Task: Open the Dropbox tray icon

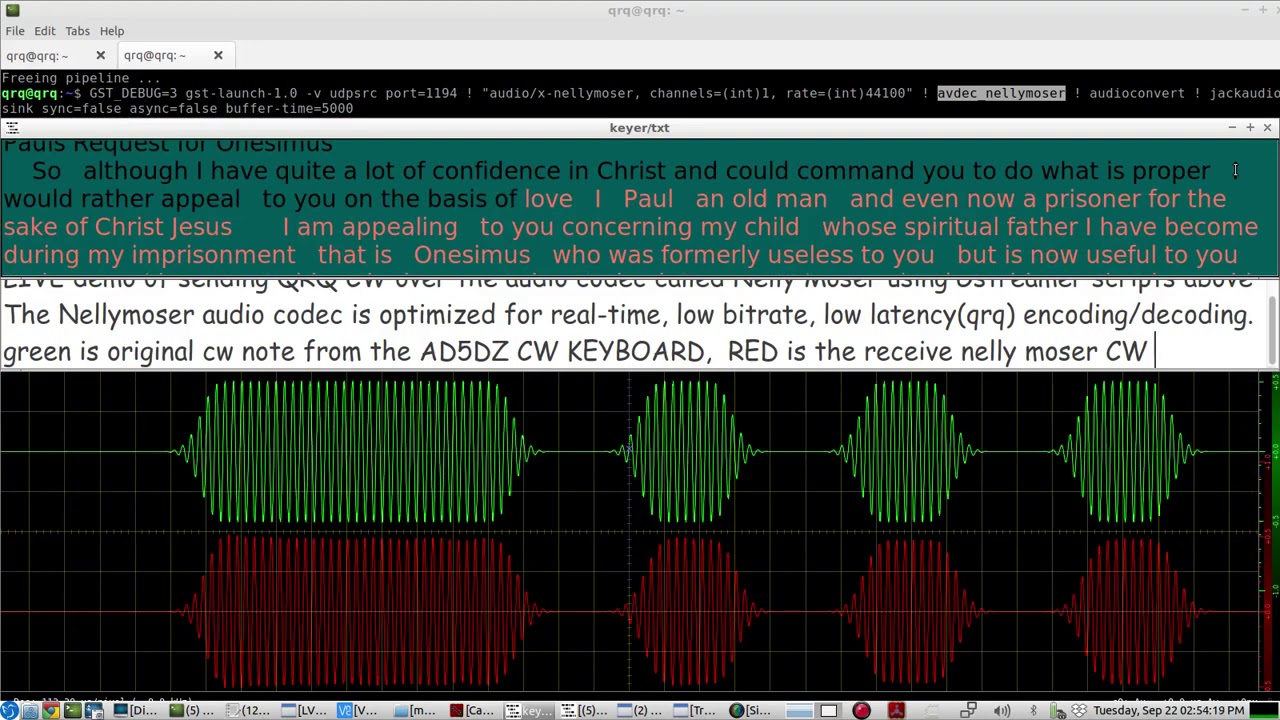Action: 1079,710
